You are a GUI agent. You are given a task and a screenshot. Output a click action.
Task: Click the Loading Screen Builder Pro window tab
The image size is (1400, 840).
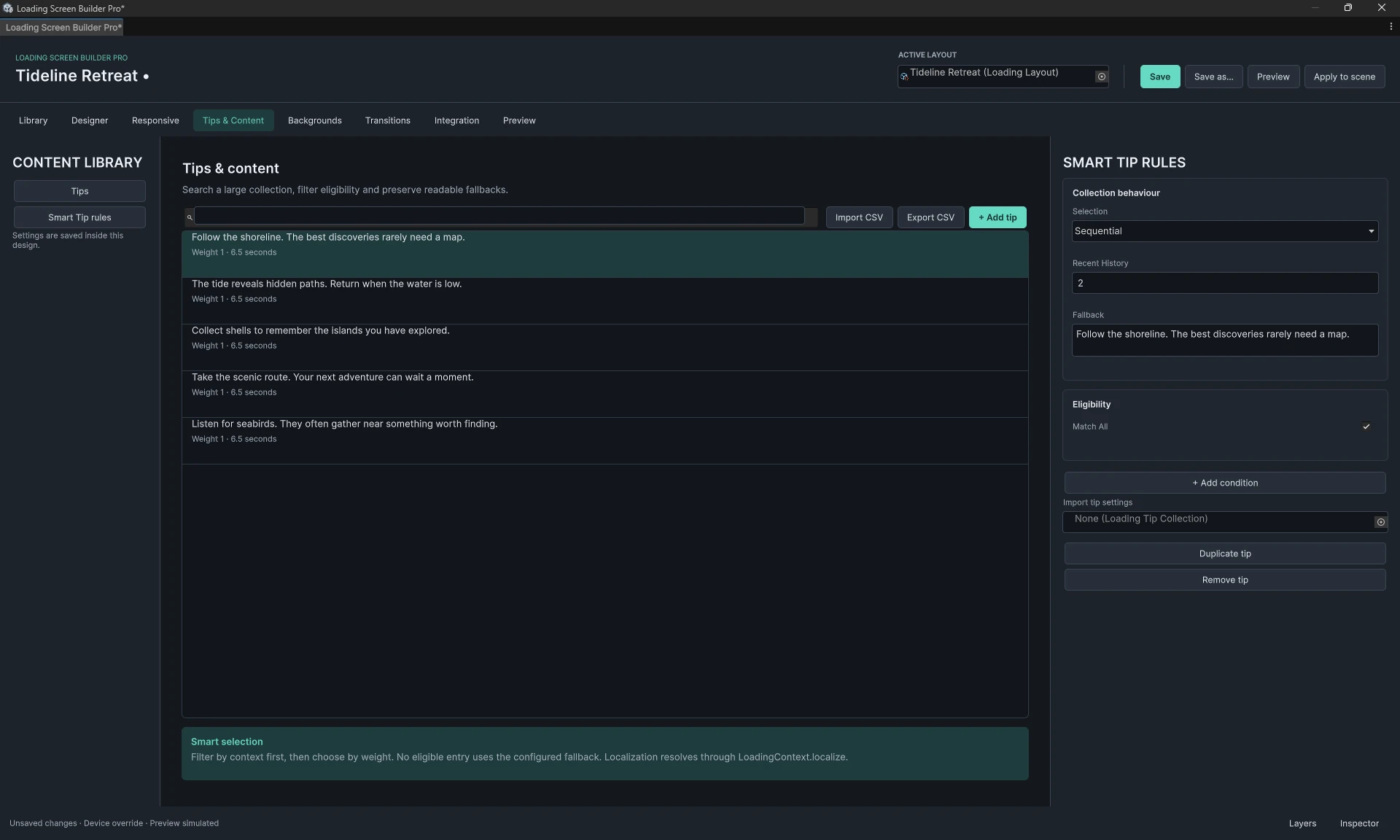point(63,27)
